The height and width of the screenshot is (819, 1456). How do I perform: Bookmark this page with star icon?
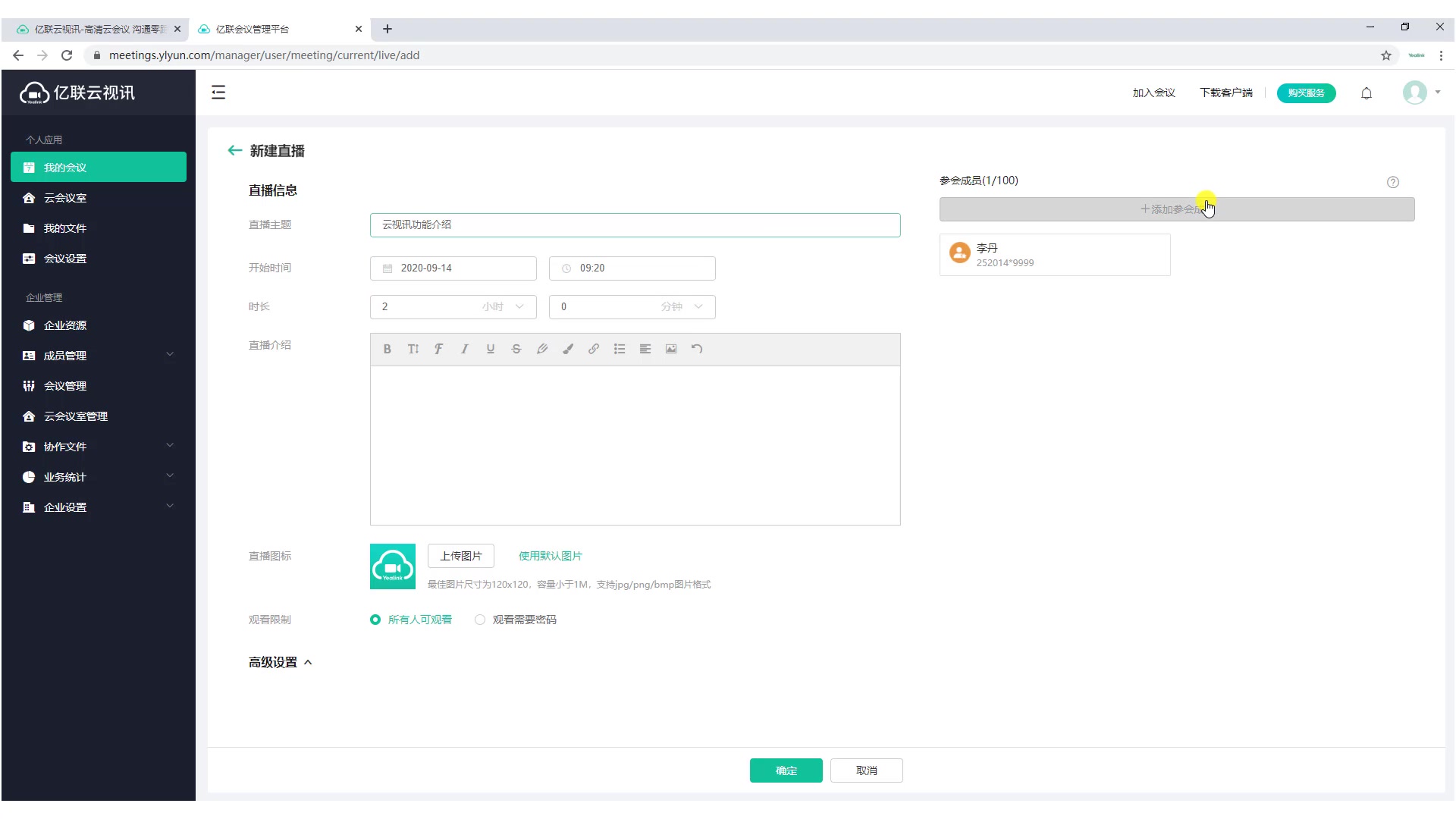(x=1385, y=55)
